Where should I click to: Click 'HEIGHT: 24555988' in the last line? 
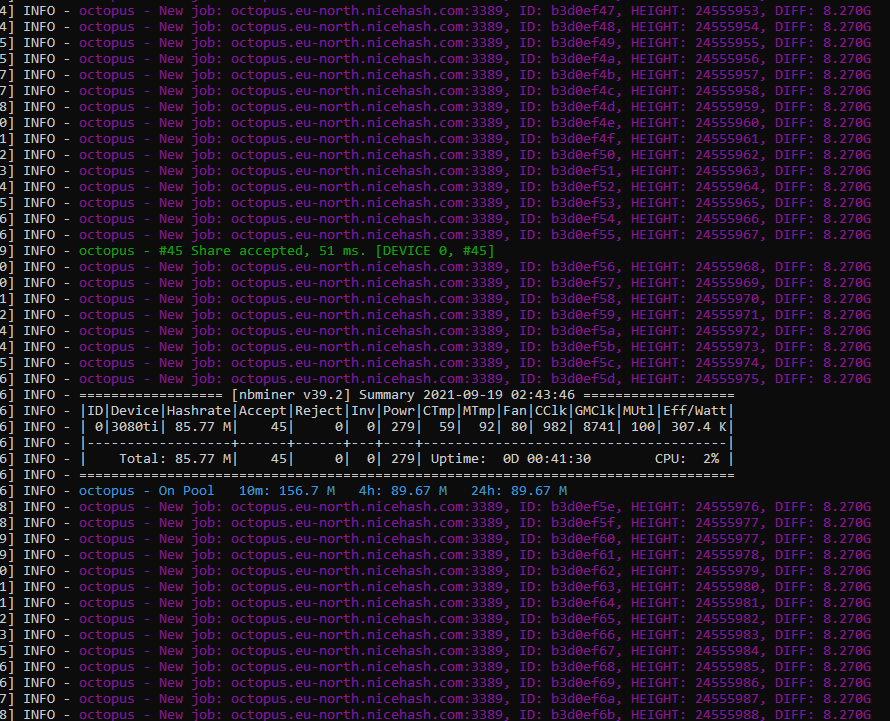(x=695, y=714)
